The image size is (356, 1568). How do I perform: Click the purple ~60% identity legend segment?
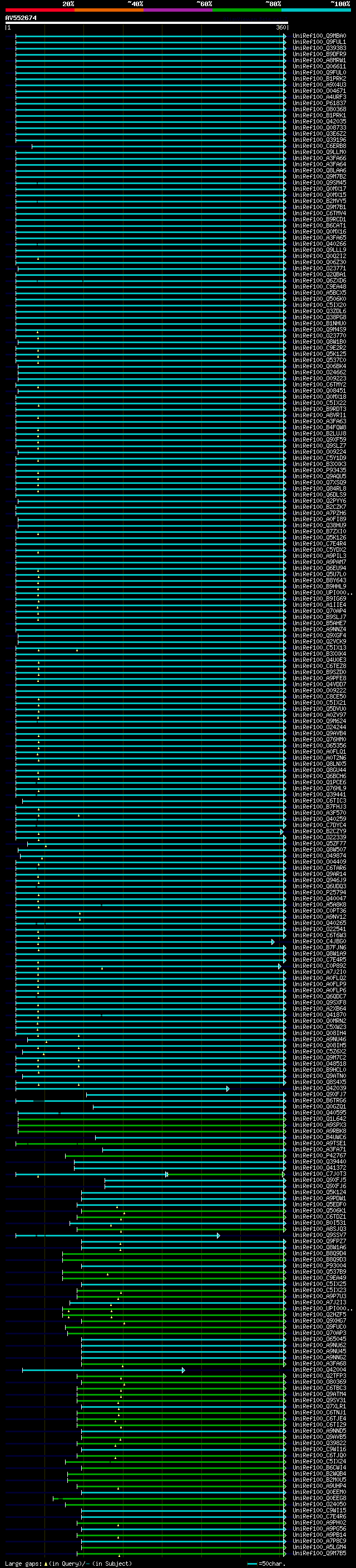[179, 11]
